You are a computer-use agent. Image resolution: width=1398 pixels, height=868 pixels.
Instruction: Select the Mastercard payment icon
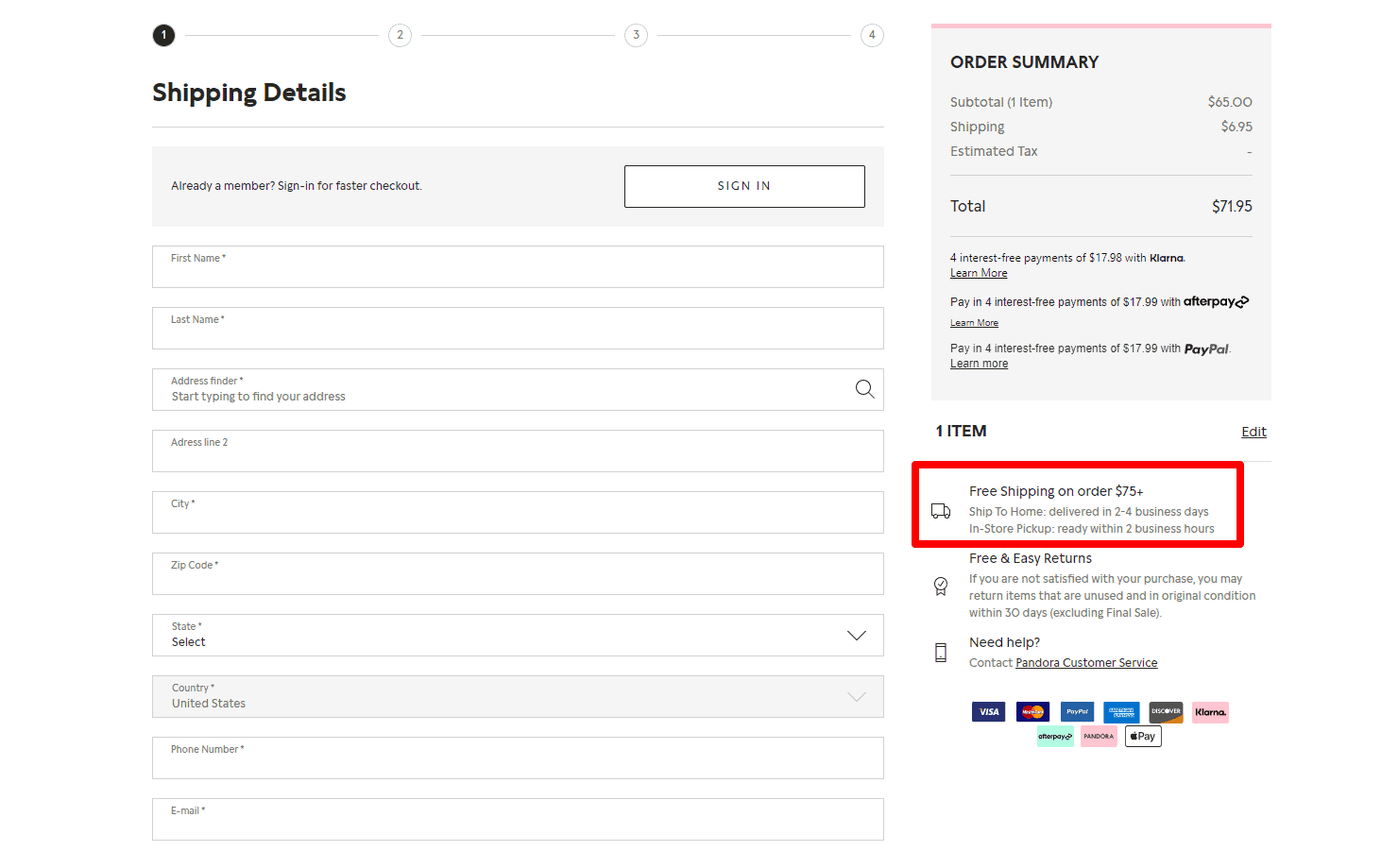(1032, 711)
